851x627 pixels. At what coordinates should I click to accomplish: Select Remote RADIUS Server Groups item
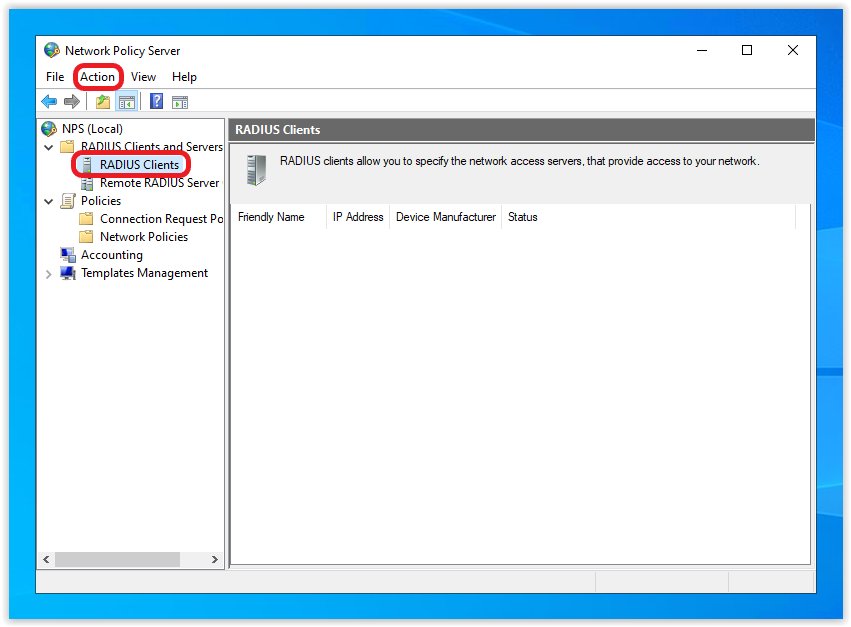(161, 183)
